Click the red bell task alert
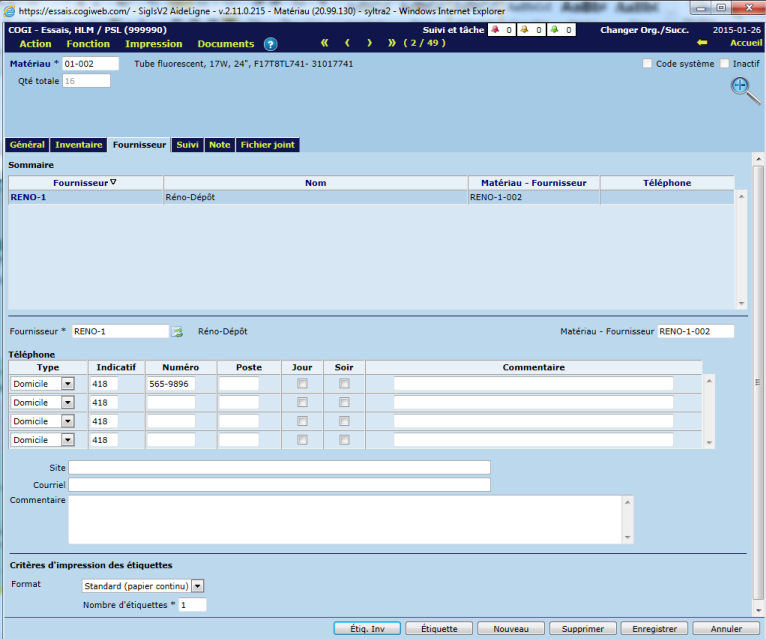The width and height of the screenshot is (766, 639). pyautogui.click(x=493, y=30)
